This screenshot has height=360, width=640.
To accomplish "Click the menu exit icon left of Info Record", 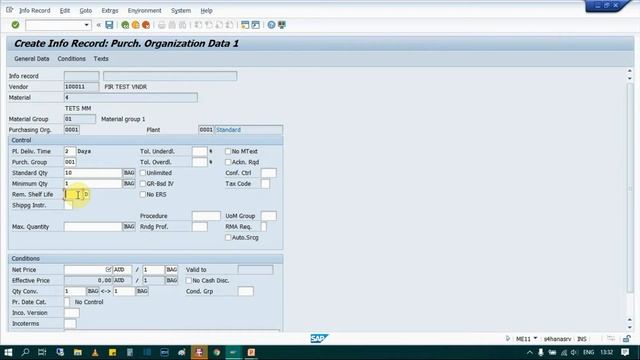I will pos(9,10).
